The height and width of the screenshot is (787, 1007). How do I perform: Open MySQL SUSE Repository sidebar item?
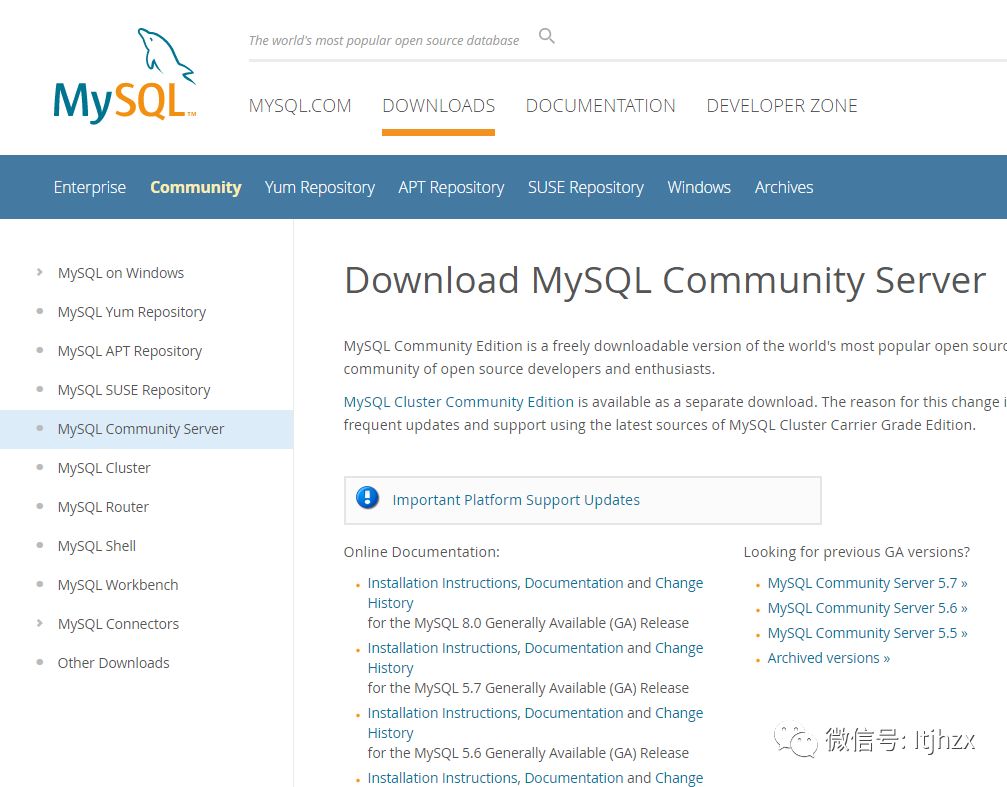134,390
